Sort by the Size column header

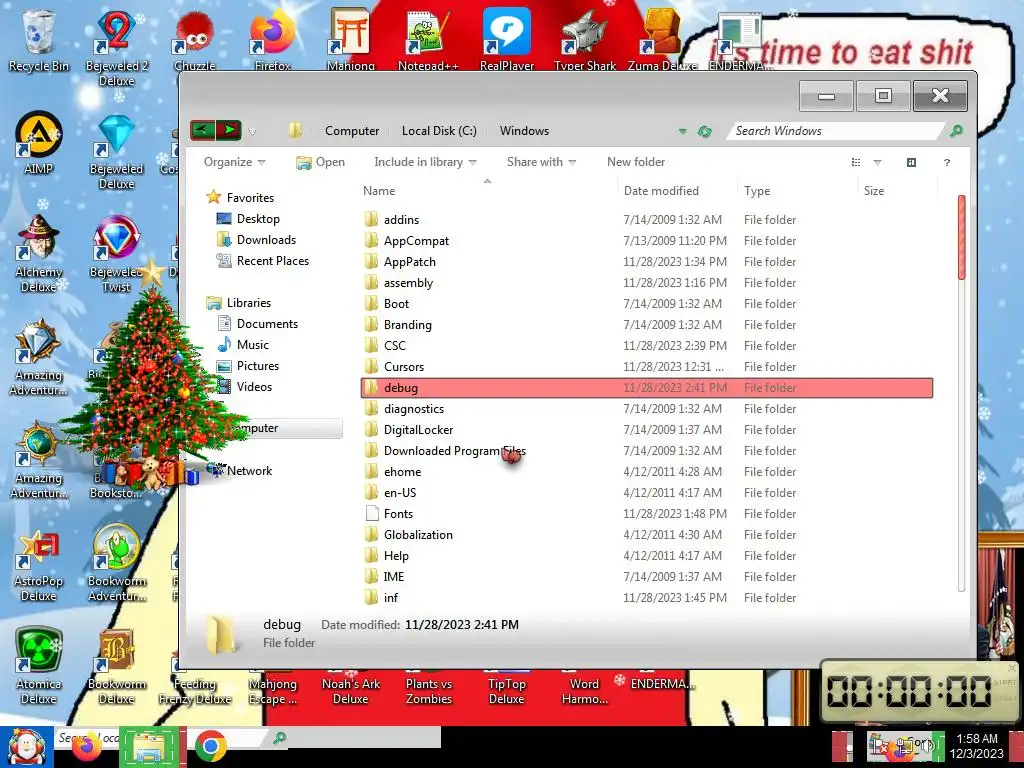897,191
